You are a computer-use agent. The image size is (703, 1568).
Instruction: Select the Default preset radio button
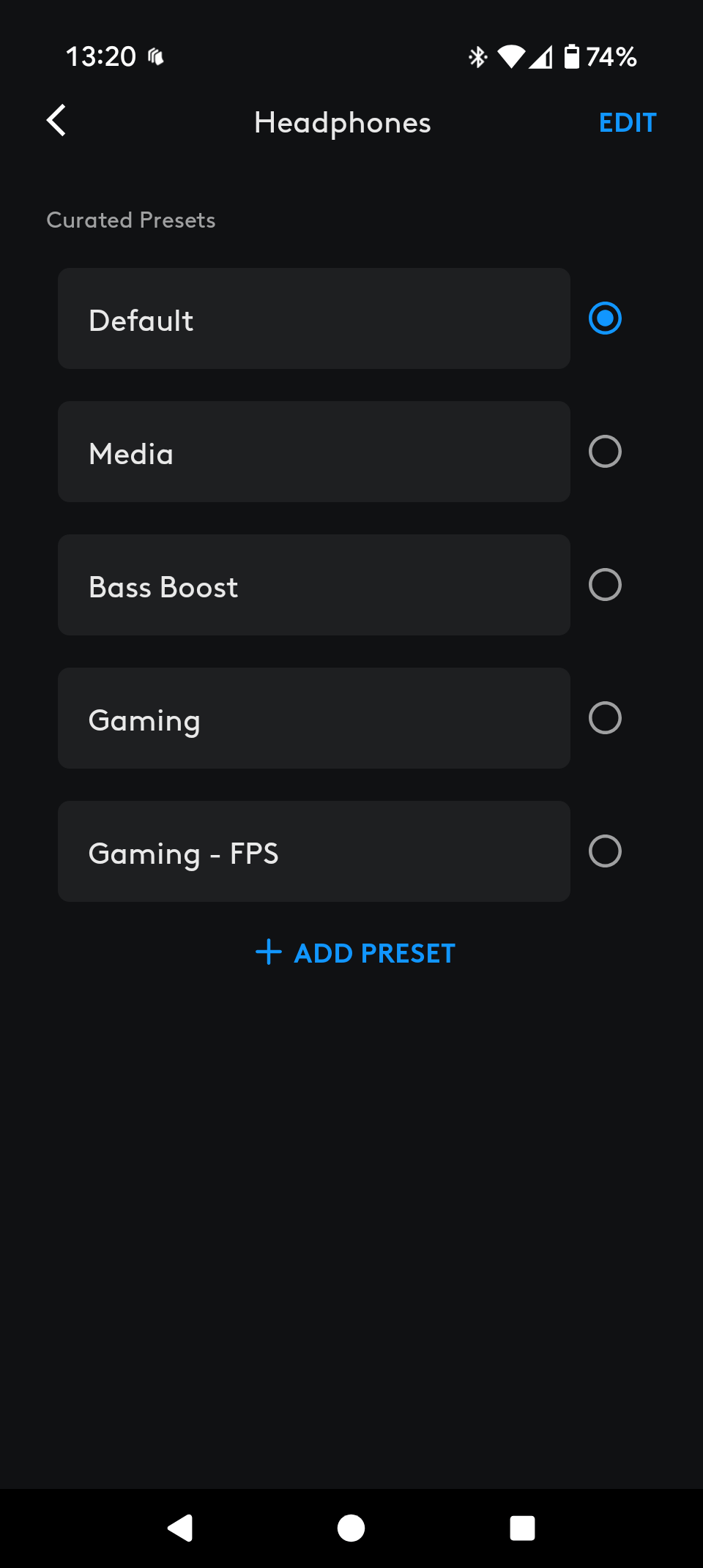[605, 318]
